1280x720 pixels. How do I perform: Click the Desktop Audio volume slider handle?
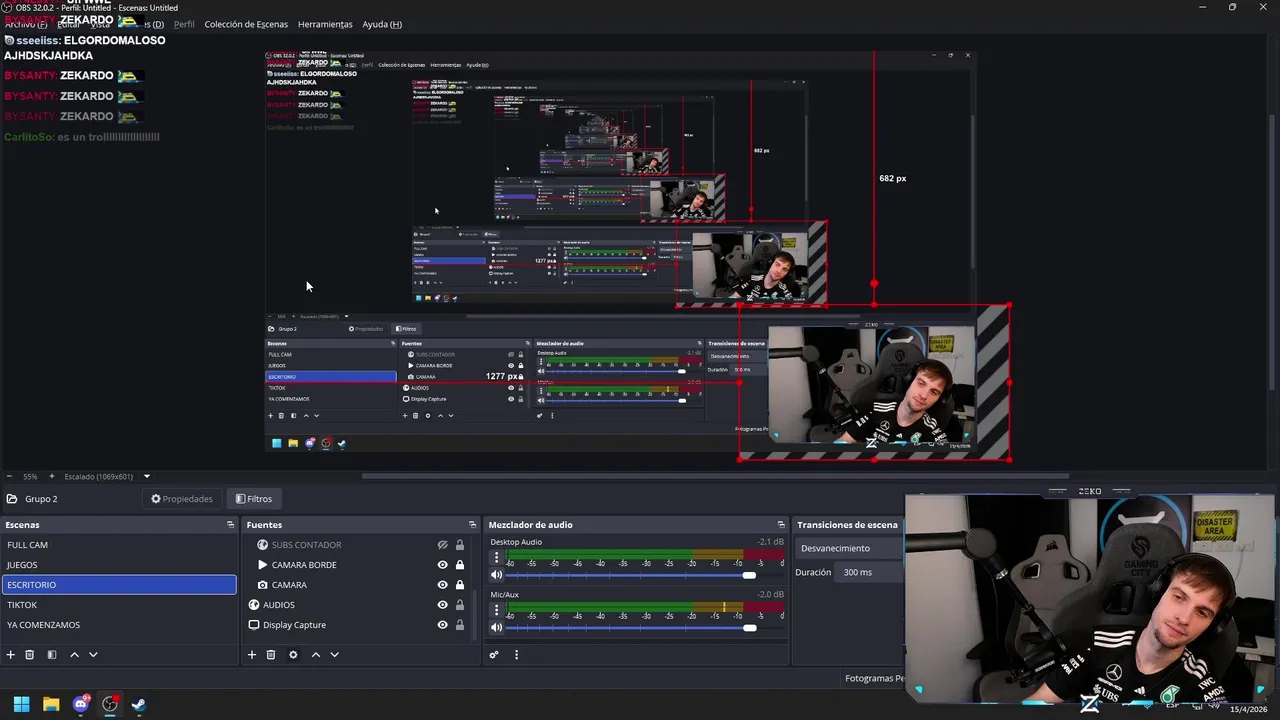coord(749,575)
